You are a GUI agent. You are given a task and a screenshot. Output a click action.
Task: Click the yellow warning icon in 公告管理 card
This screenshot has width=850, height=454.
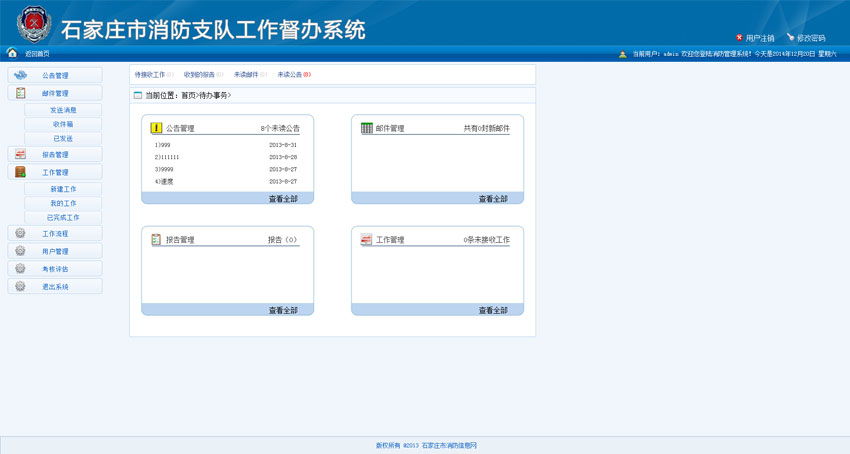coord(156,128)
